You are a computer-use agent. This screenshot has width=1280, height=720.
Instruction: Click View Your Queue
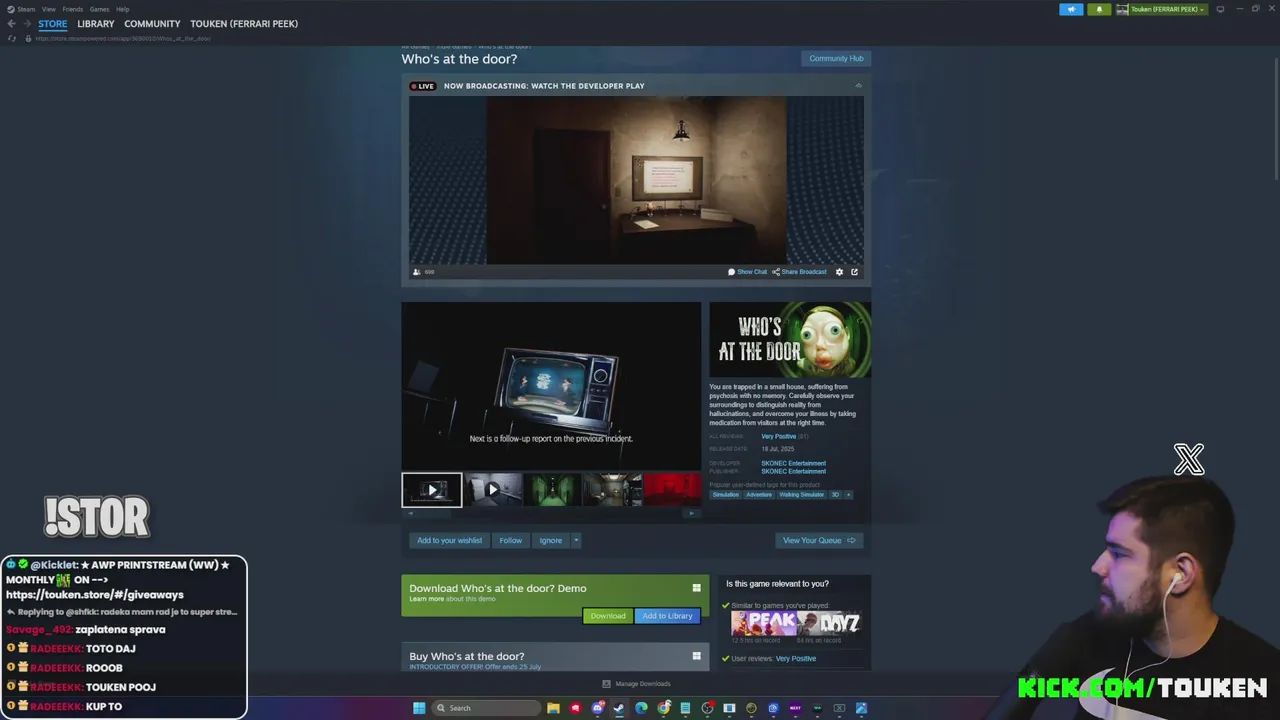[819, 540]
